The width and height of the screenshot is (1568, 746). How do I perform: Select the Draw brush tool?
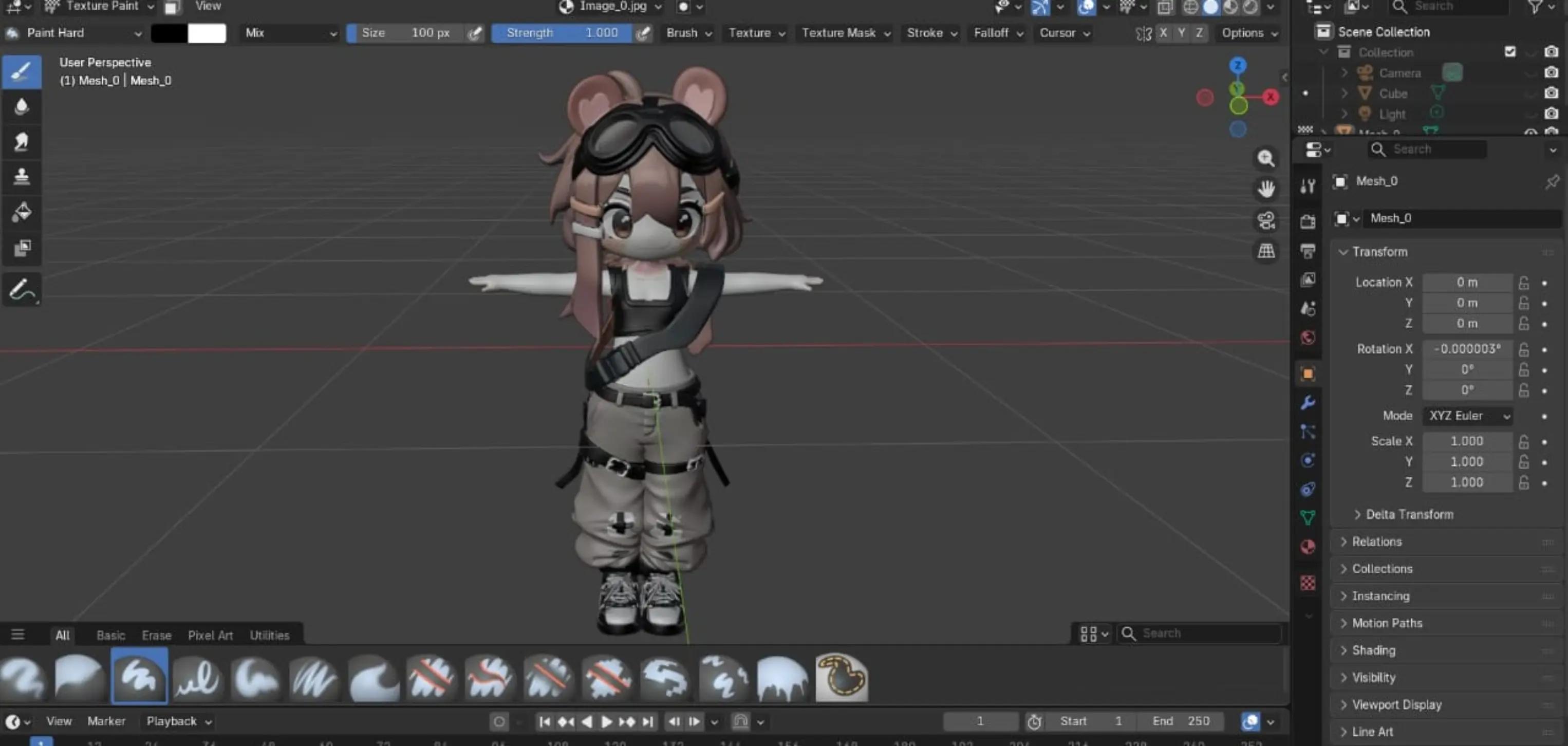pos(22,72)
